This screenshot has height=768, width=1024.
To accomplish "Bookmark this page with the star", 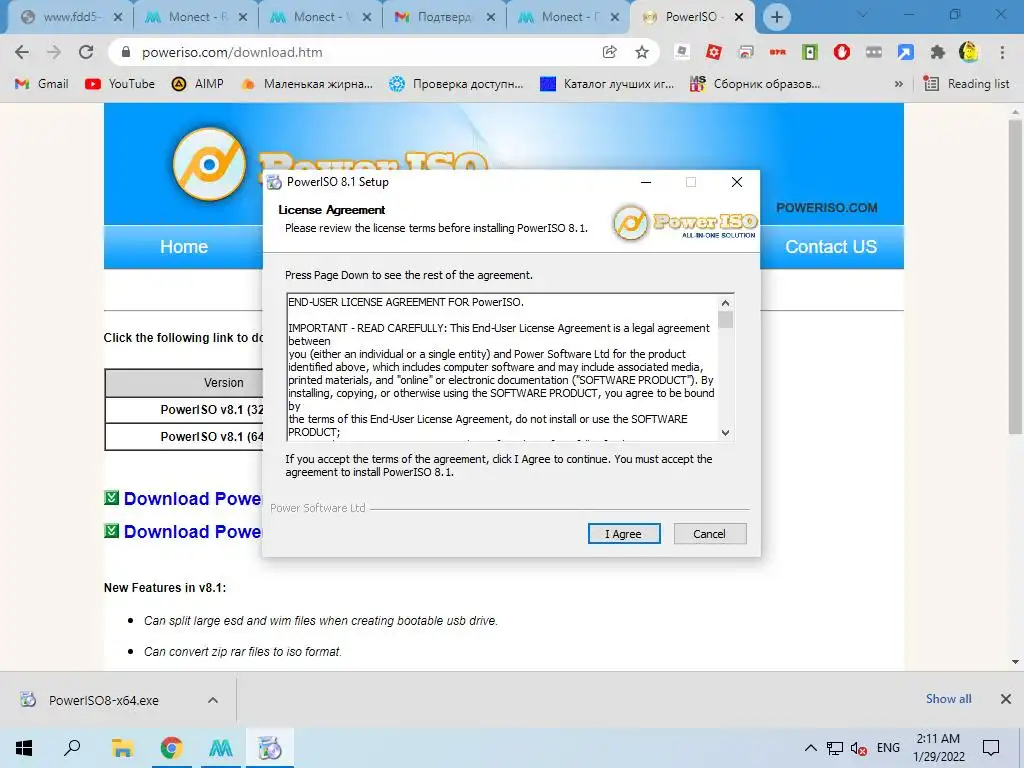I will (x=642, y=52).
